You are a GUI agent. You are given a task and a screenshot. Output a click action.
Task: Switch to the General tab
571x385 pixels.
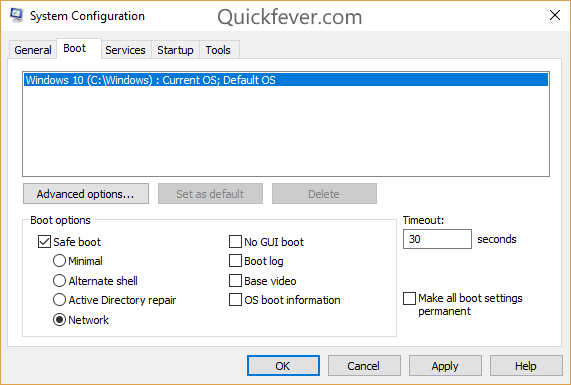click(33, 50)
